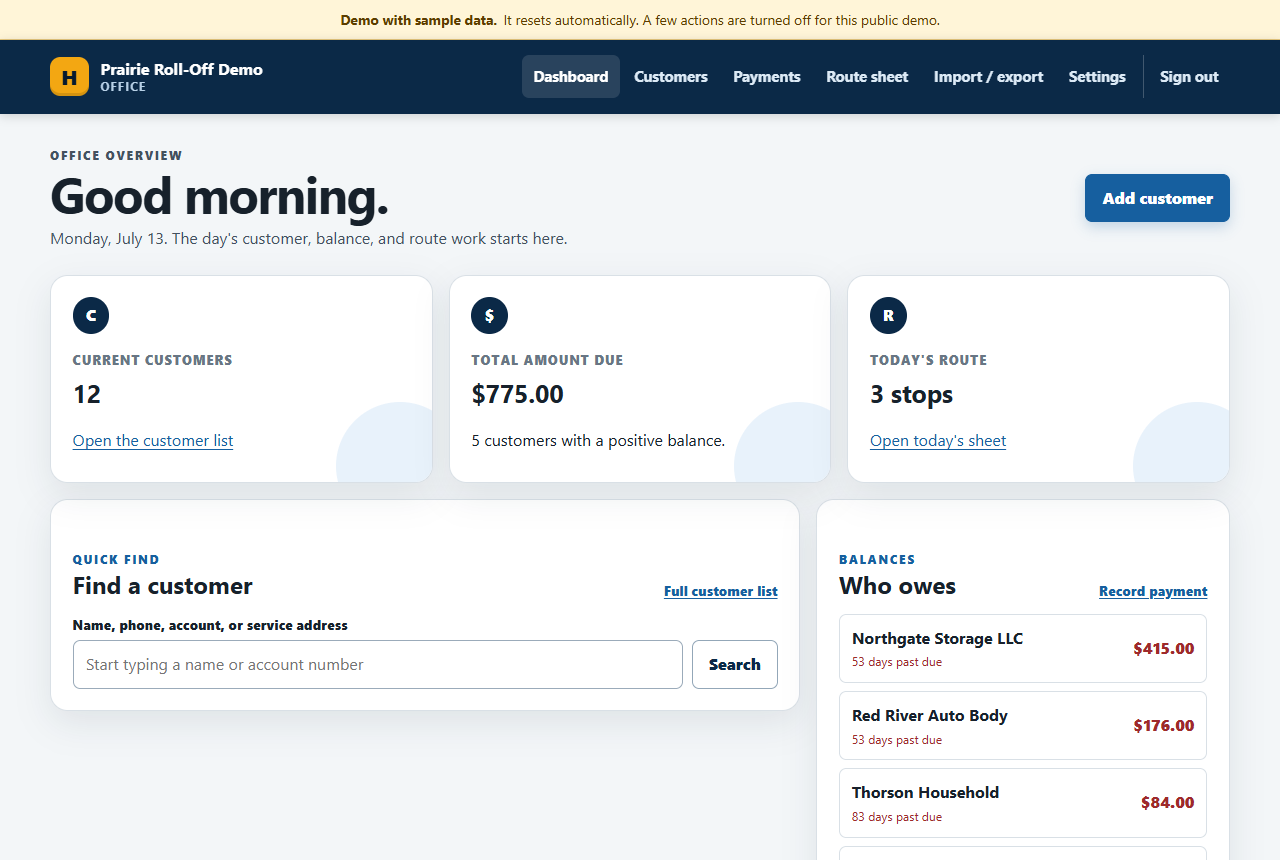This screenshot has height=860, width=1280.
Task: Open the Payments page
Action: click(767, 77)
